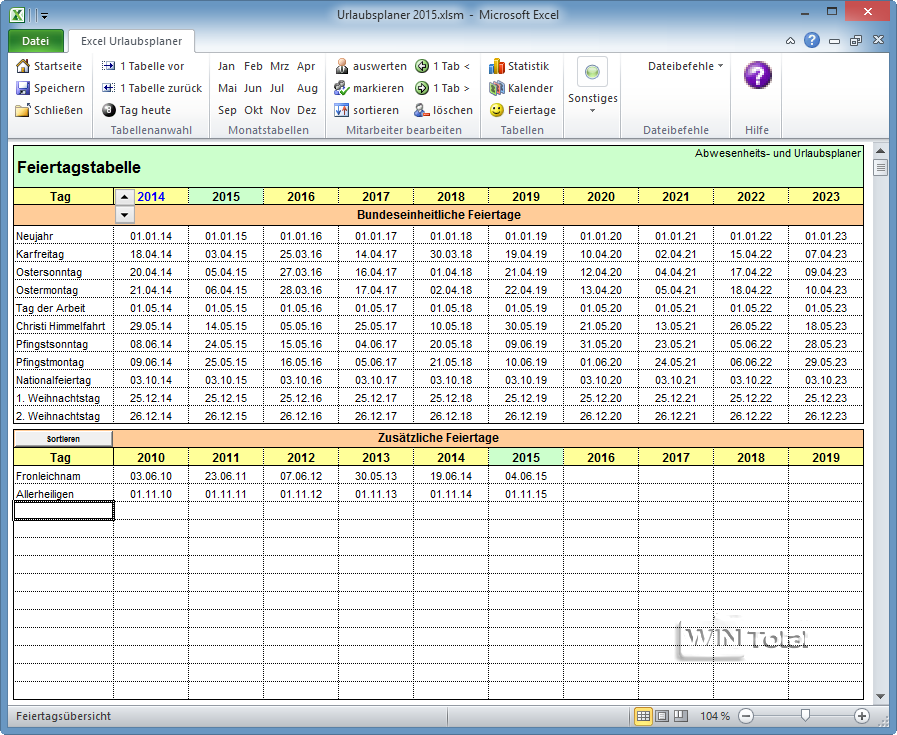Switch to Page Layout view

(662, 716)
